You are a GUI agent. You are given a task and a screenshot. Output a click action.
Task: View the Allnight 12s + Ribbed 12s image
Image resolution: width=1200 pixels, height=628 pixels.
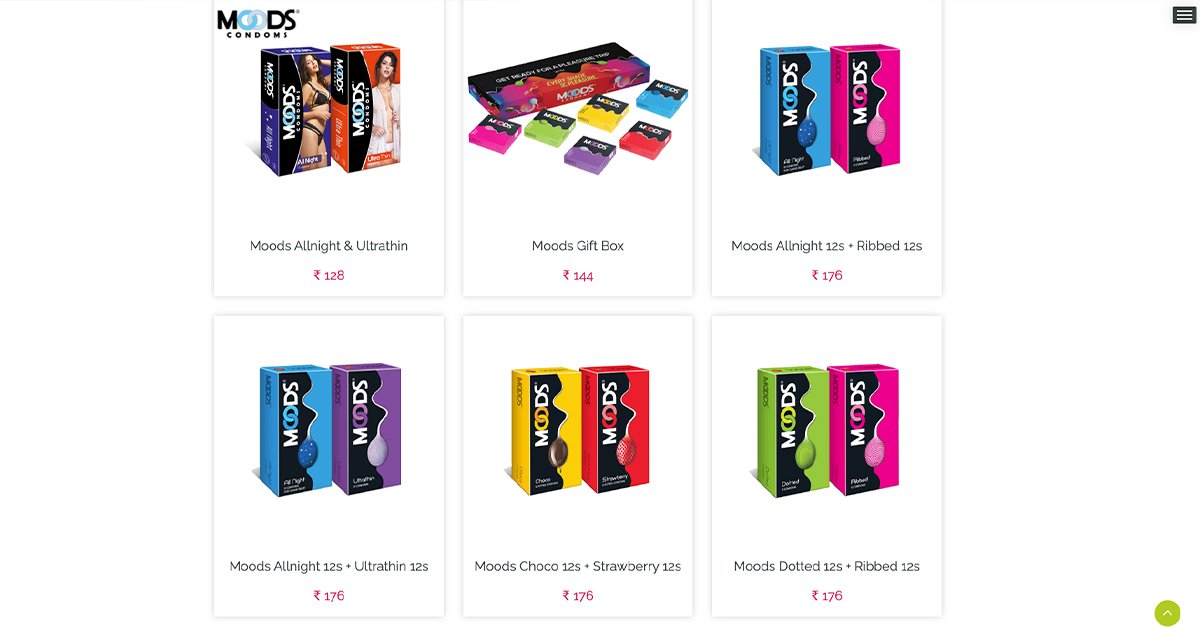[x=827, y=110]
